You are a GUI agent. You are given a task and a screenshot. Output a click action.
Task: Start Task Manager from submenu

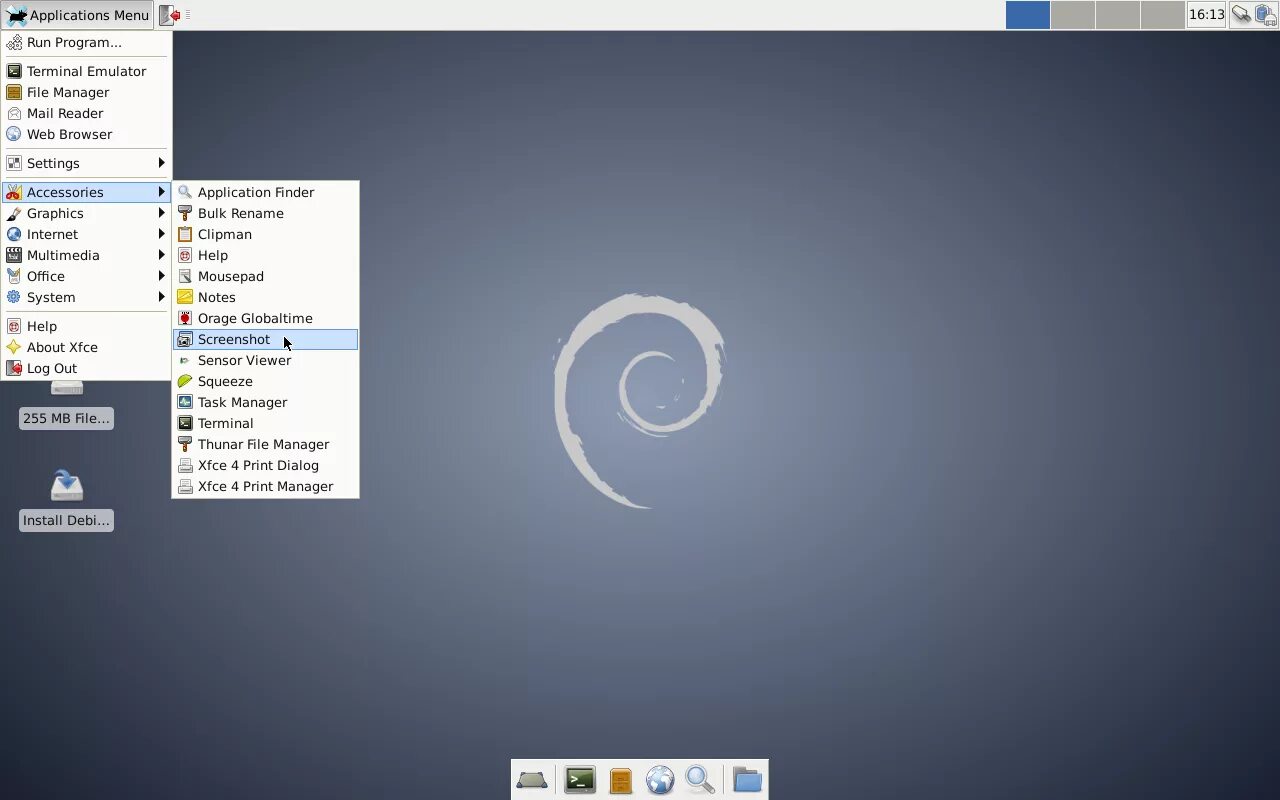tap(265, 402)
